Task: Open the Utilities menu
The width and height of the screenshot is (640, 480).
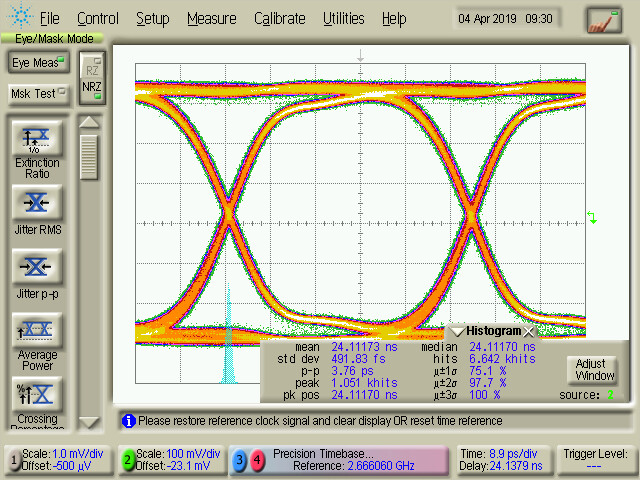Action: [x=344, y=18]
